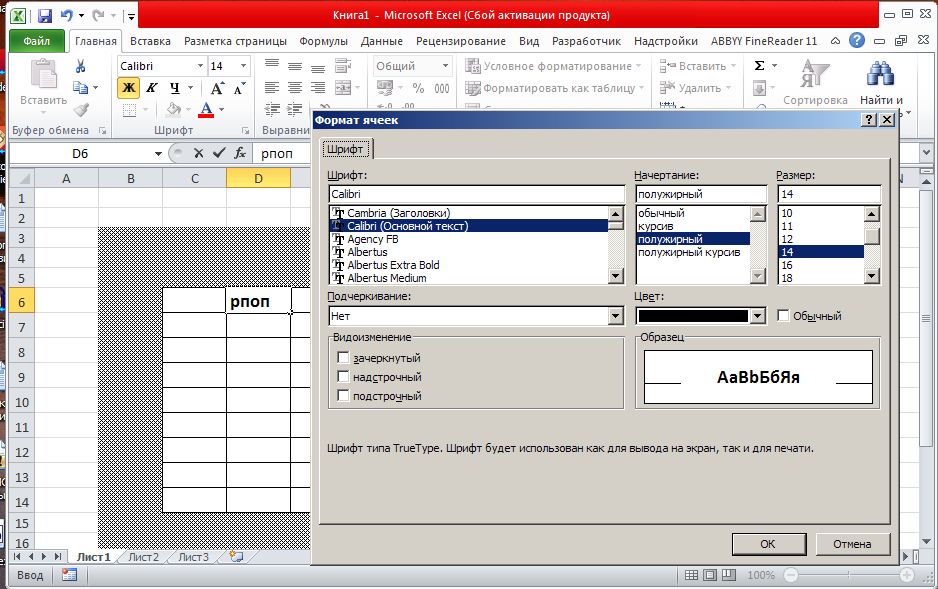The image size is (938, 589).
Task: Open the font color A dropdown arrow
Action: (x=221, y=109)
